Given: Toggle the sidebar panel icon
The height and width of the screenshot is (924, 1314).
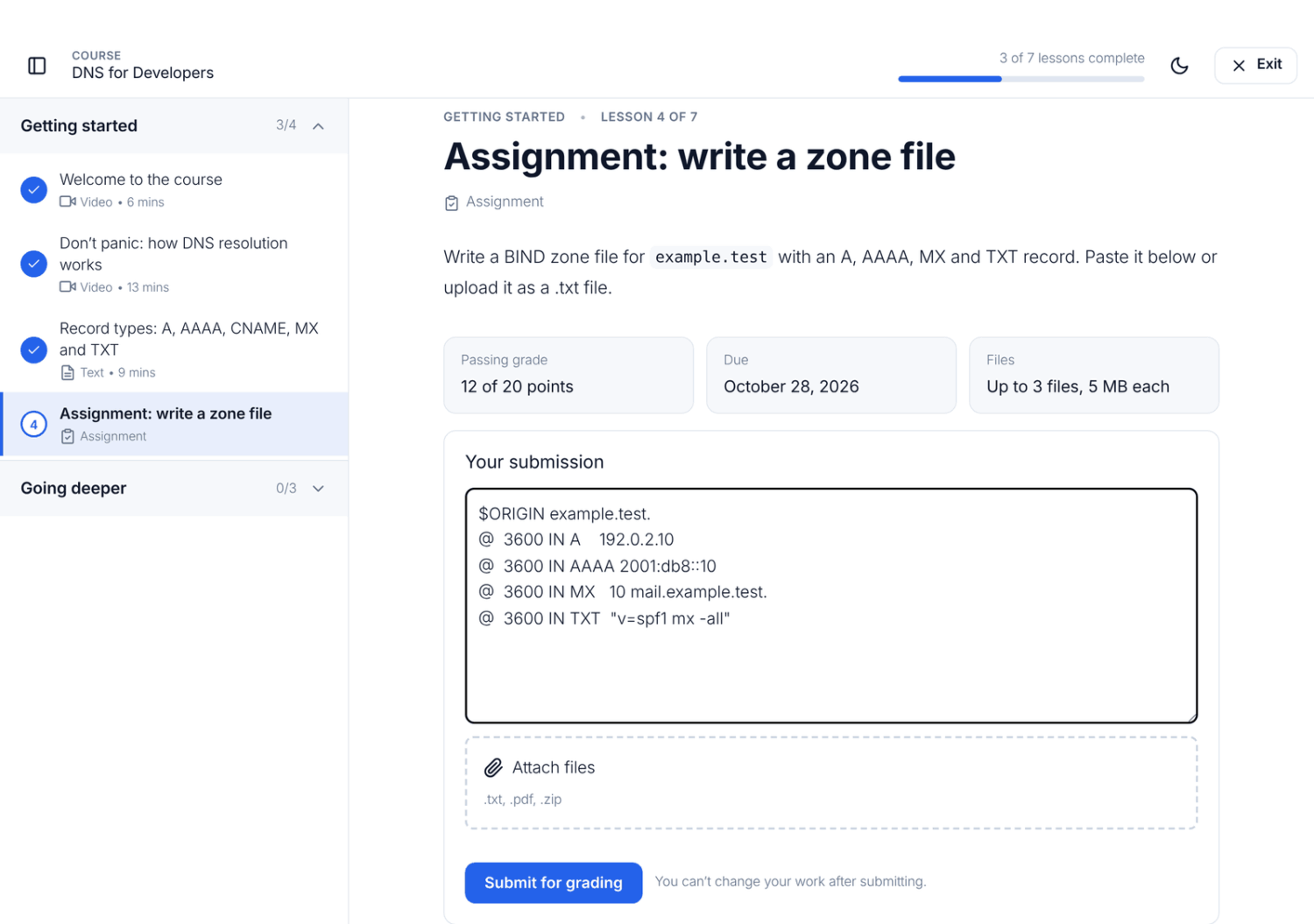Looking at the screenshot, I should point(37,66).
